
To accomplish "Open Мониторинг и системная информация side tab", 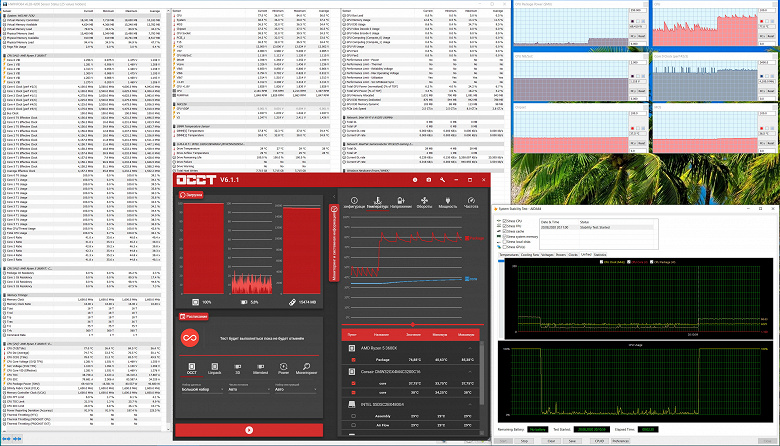I will [x=334, y=243].
